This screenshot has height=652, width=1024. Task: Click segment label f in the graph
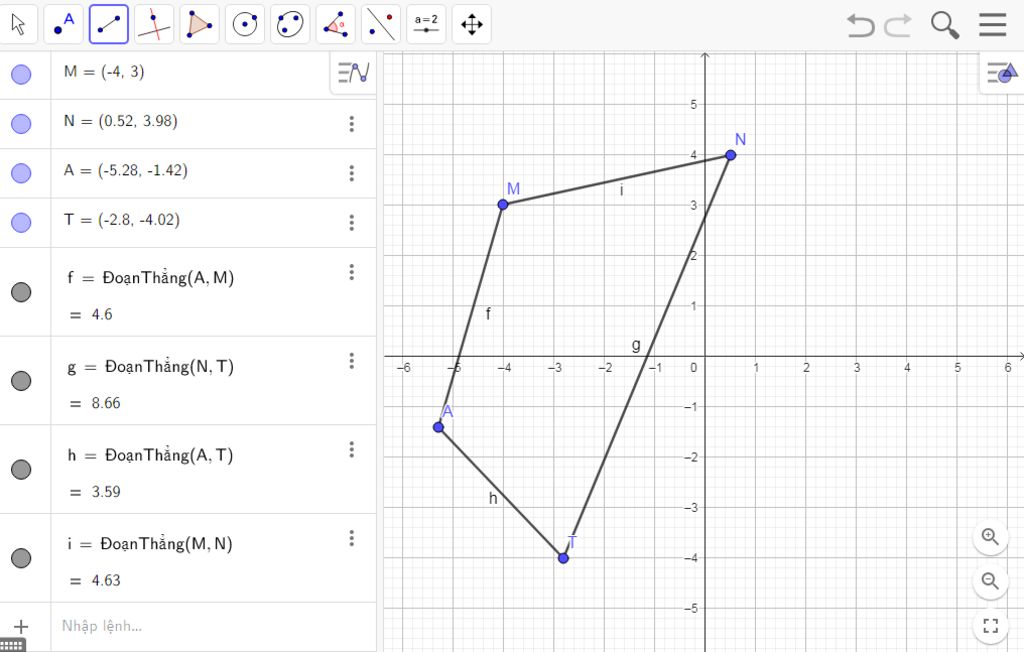(x=488, y=314)
